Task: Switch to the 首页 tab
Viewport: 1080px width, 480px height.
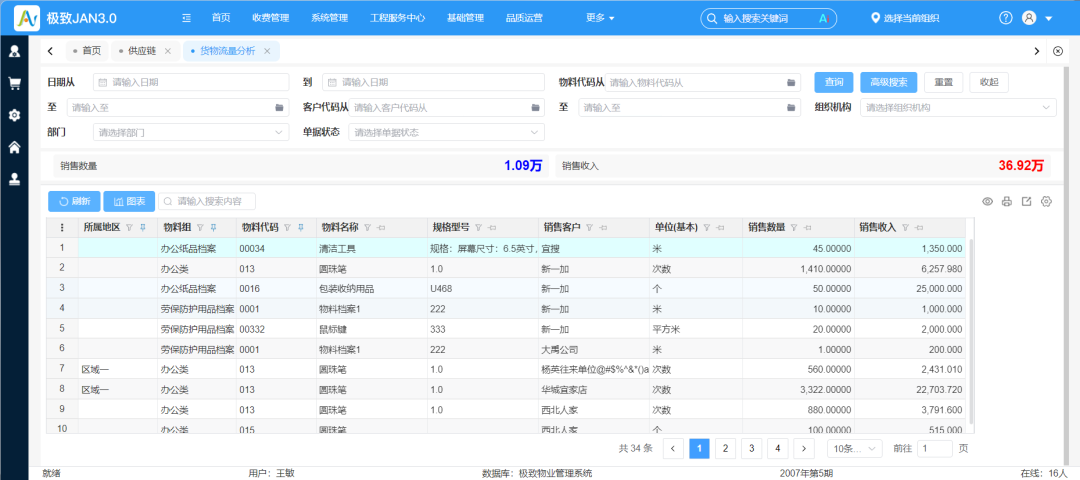Action: pos(86,51)
